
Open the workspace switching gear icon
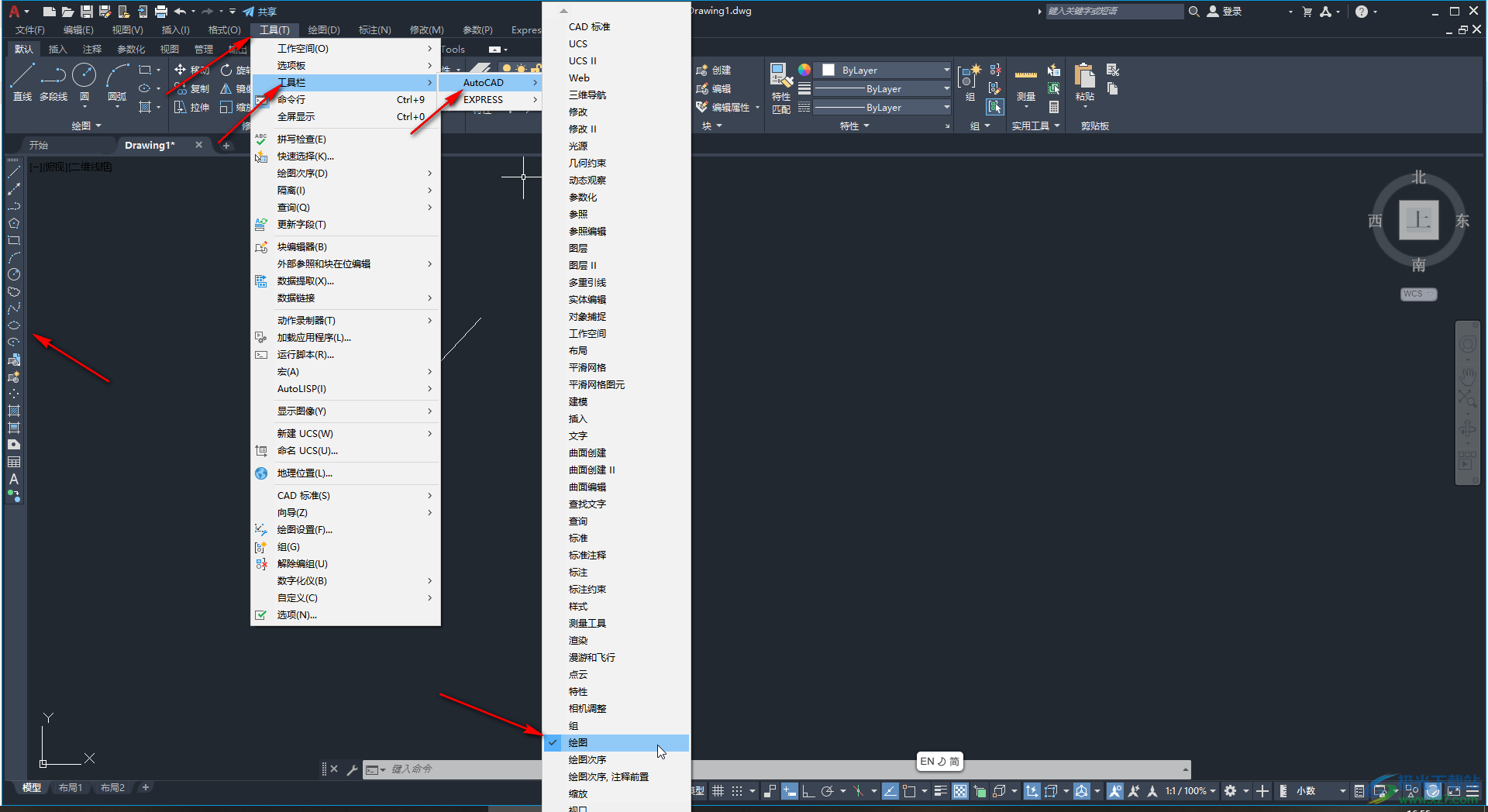tap(1230, 791)
